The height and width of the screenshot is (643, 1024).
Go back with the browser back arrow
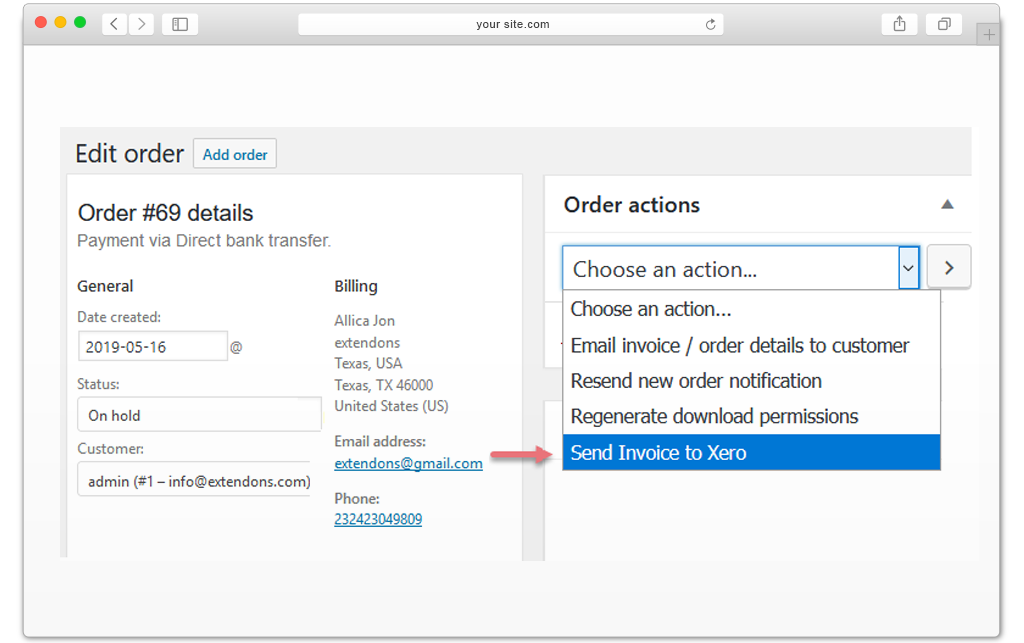(x=114, y=24)
